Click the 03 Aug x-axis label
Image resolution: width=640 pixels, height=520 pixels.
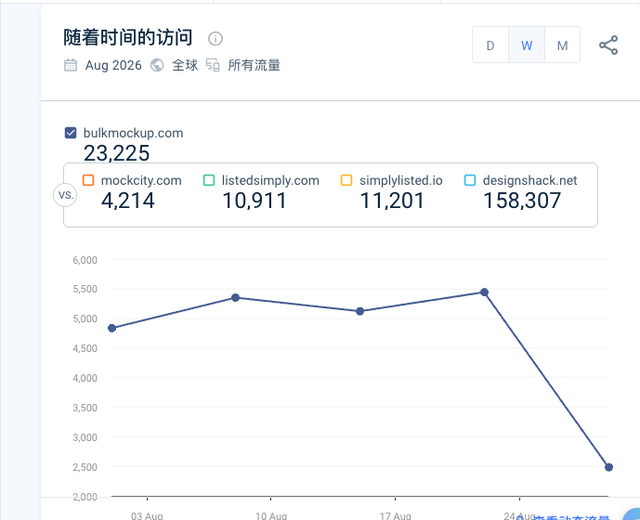[x=147, y=516]
